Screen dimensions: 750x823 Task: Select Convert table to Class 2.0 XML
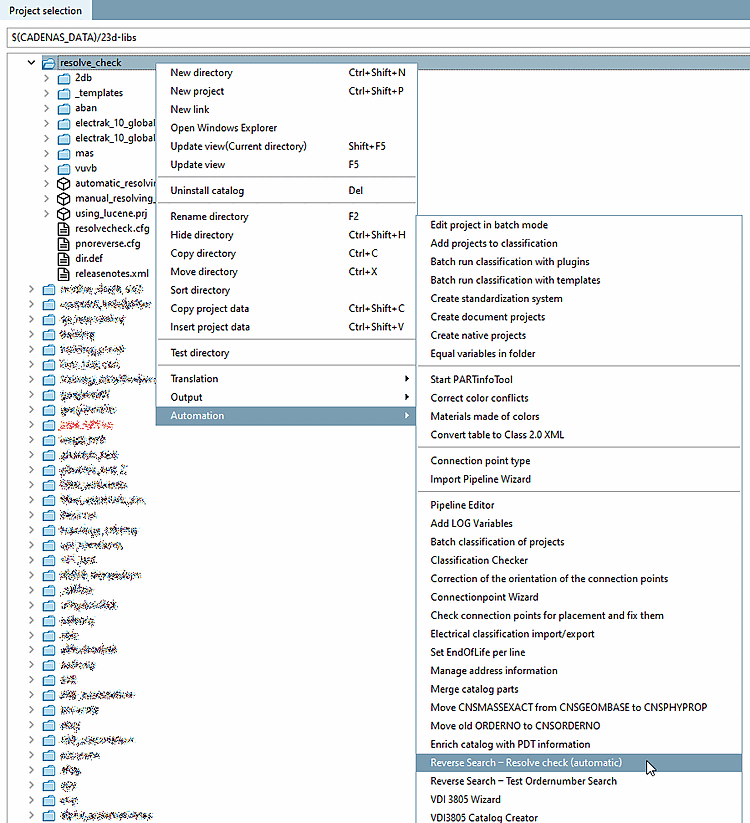click(x=579, y=435)
